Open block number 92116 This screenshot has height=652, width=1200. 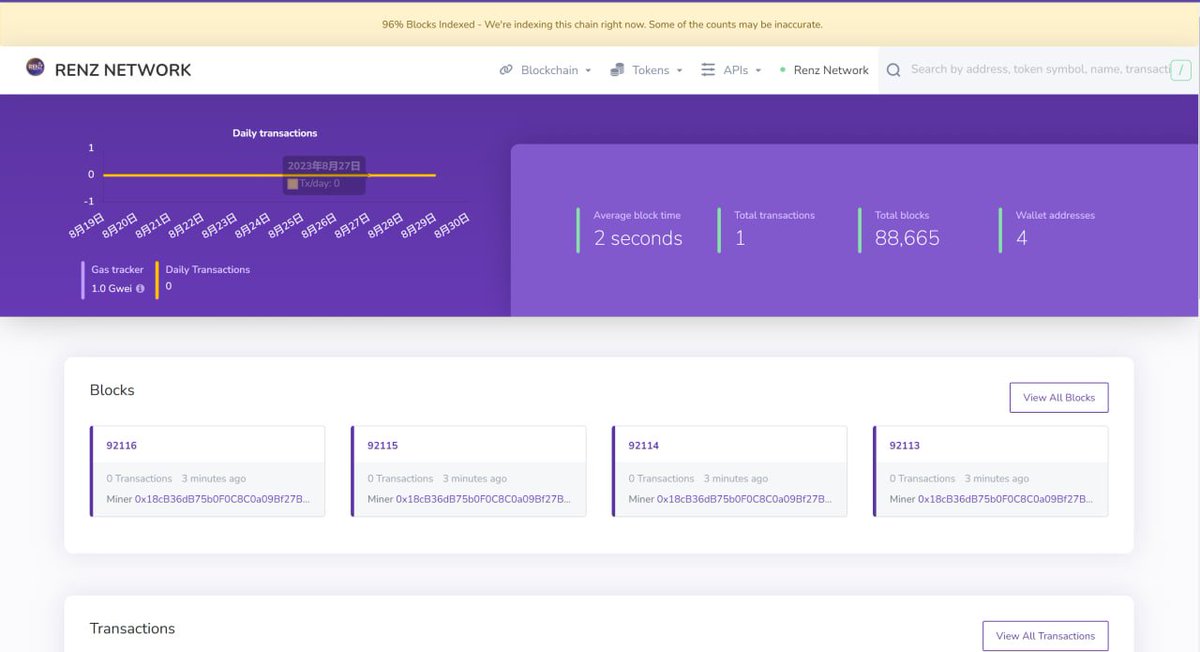pos(121,445)
